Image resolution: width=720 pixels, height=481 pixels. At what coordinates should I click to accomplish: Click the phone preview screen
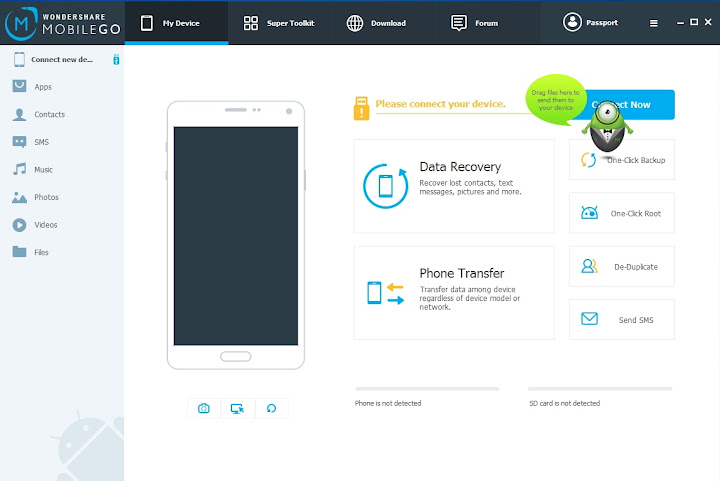[236, 236]
